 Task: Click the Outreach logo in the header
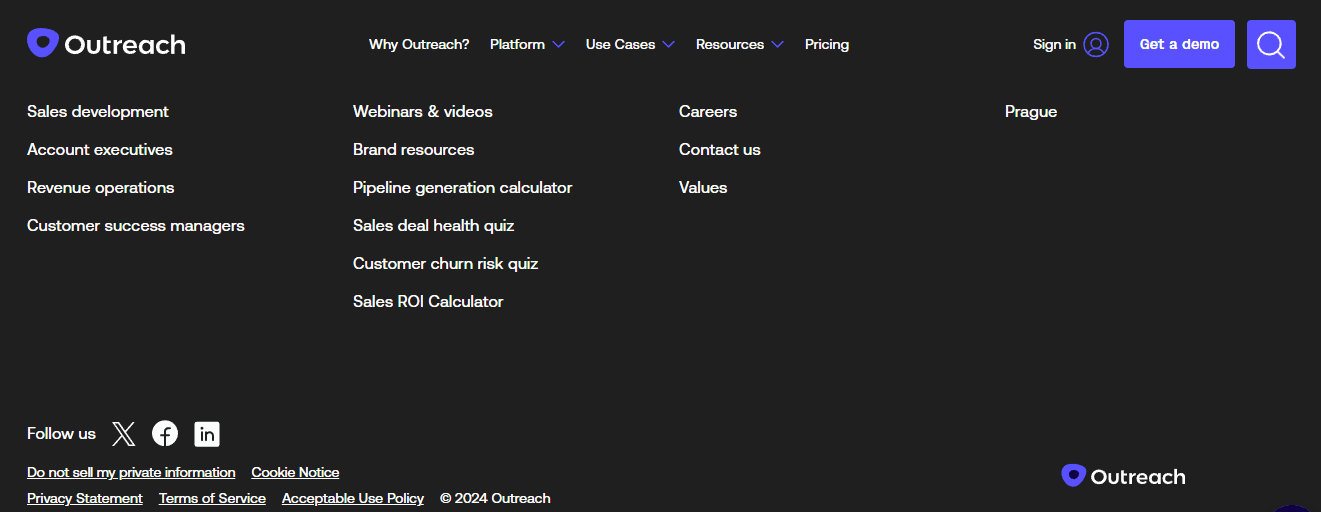[x=106, y=44]
